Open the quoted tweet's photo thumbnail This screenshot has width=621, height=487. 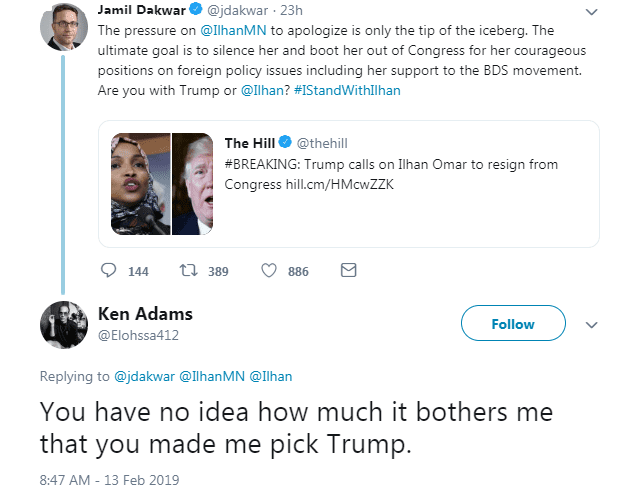[164, 183]
